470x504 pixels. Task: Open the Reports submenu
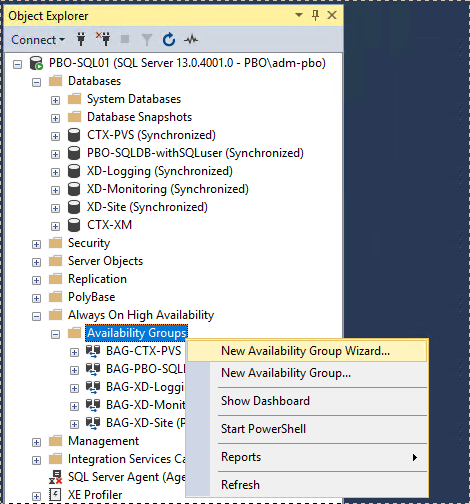coord(307,457)
